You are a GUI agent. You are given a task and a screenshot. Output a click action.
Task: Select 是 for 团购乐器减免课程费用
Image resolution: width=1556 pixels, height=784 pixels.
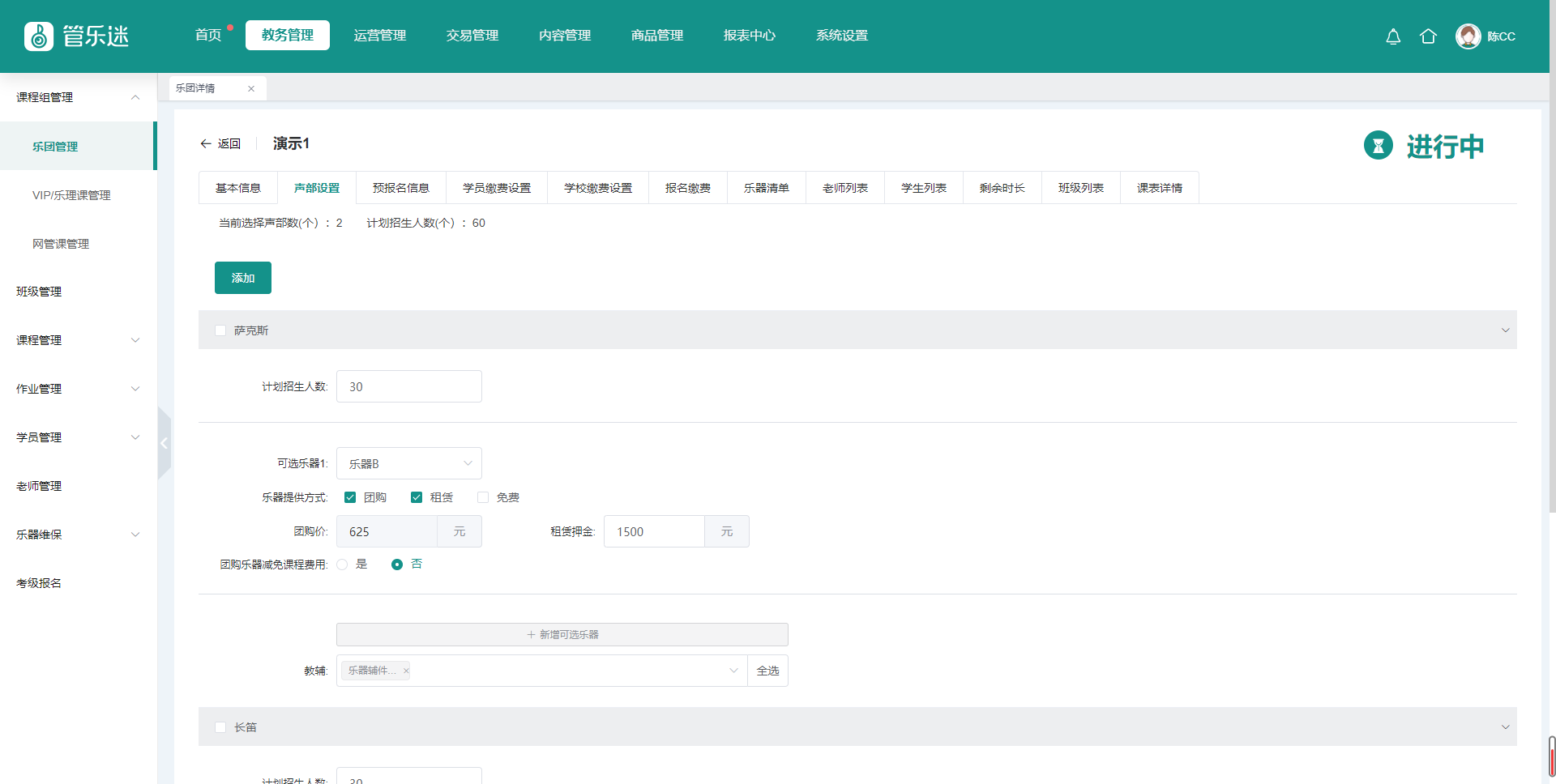[x=343, y=565]
